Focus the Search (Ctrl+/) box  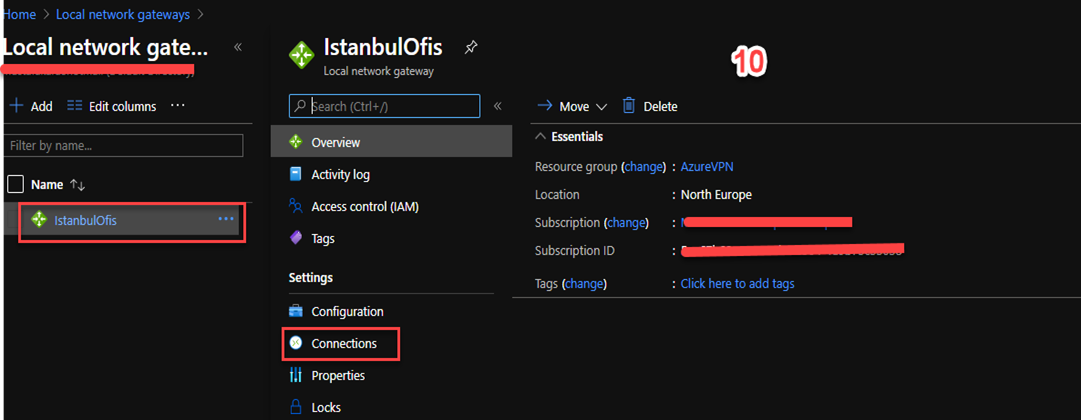(x=385, y=106)
